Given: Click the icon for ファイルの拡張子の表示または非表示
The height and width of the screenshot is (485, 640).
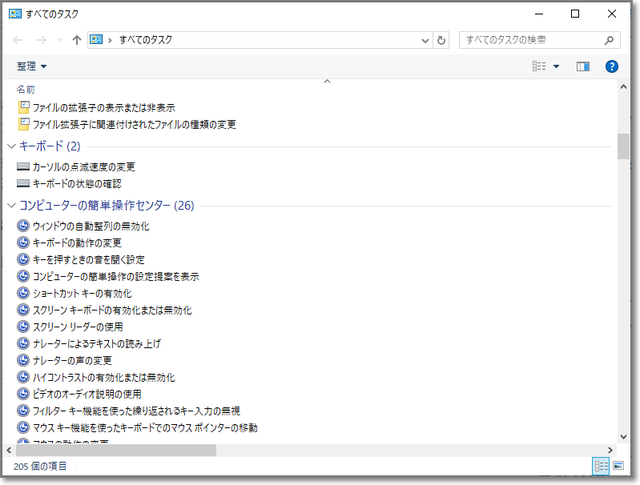Looking at the screenshot, I should click(24, 107).
